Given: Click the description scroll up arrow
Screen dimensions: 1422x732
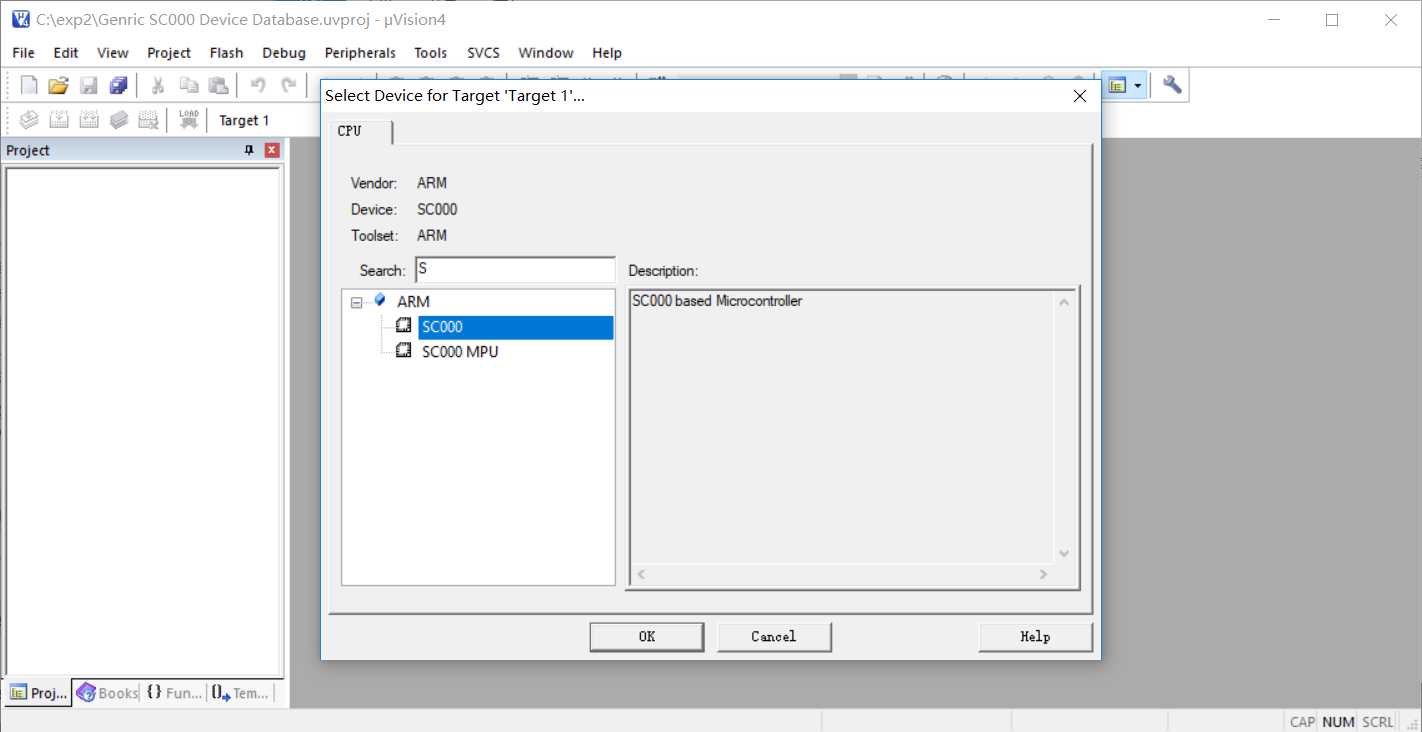Looking at the screenshot, I should (x=1064, y=302).
